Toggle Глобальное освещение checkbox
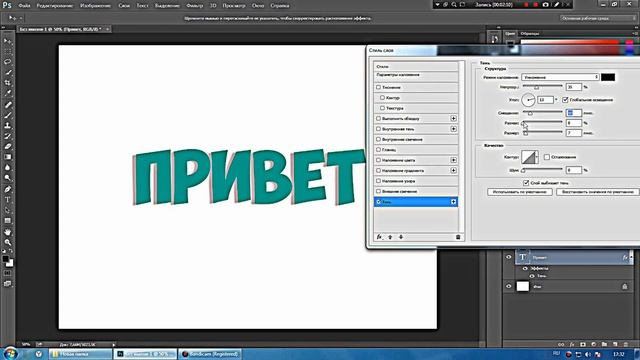This screenshot has height=360, width=640. (565, 100)
